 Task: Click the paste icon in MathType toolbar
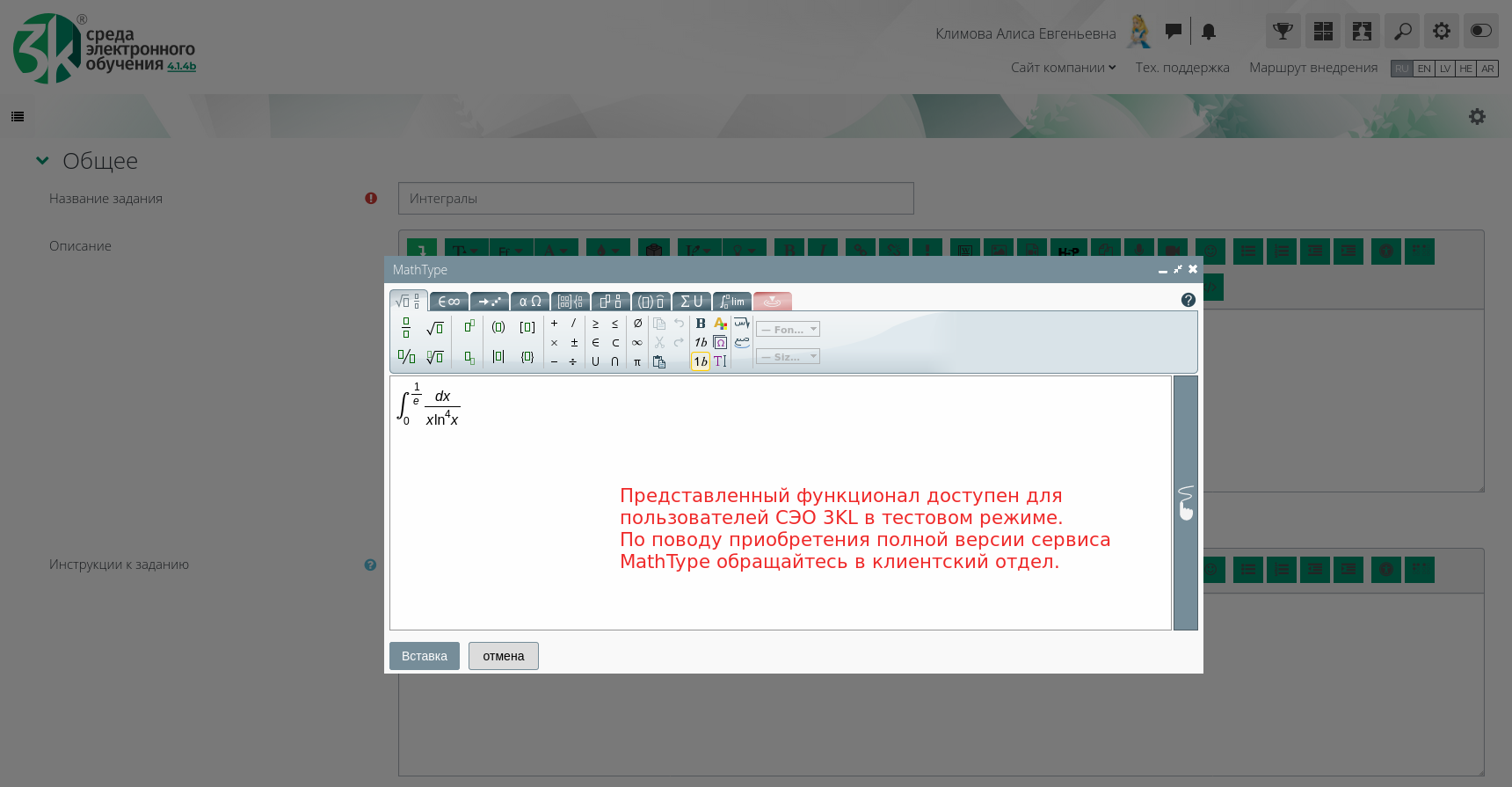pyautogui.click(x=659, y=362)
